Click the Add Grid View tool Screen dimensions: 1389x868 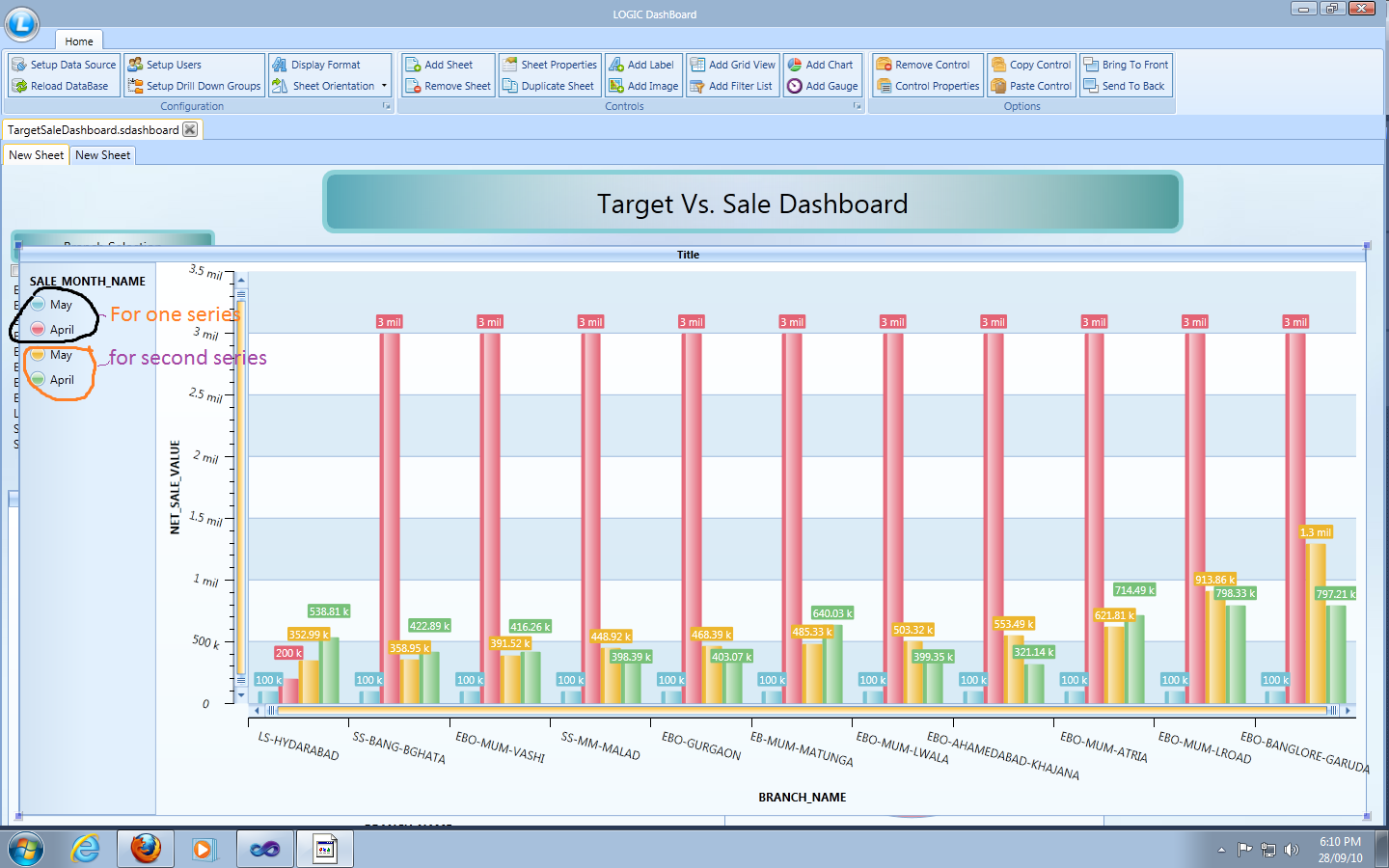click(x=732, y=65)
